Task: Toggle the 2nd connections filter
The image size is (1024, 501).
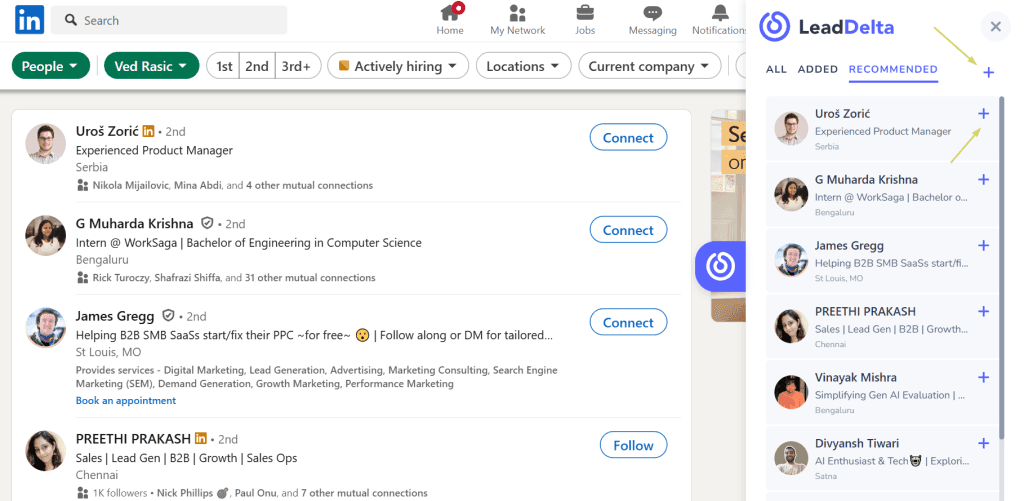Action: pyautogui.click(x=257, y=66)
